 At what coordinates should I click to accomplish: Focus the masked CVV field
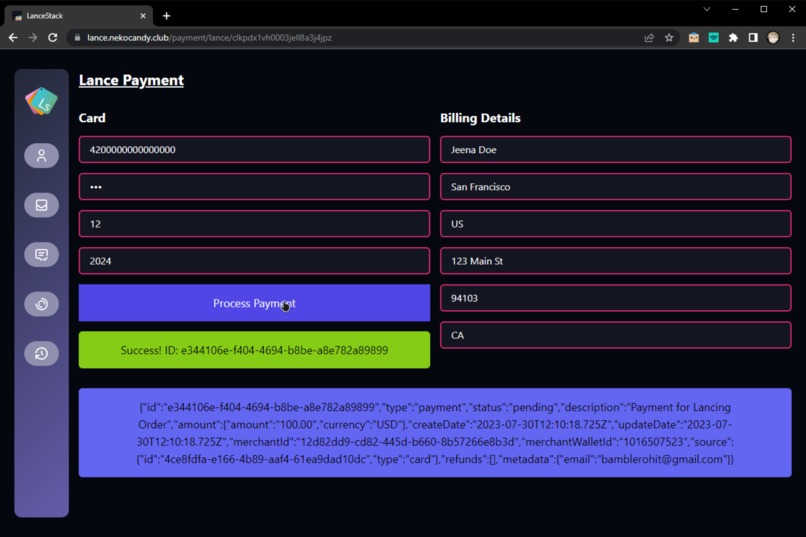[x=254, y=187]
